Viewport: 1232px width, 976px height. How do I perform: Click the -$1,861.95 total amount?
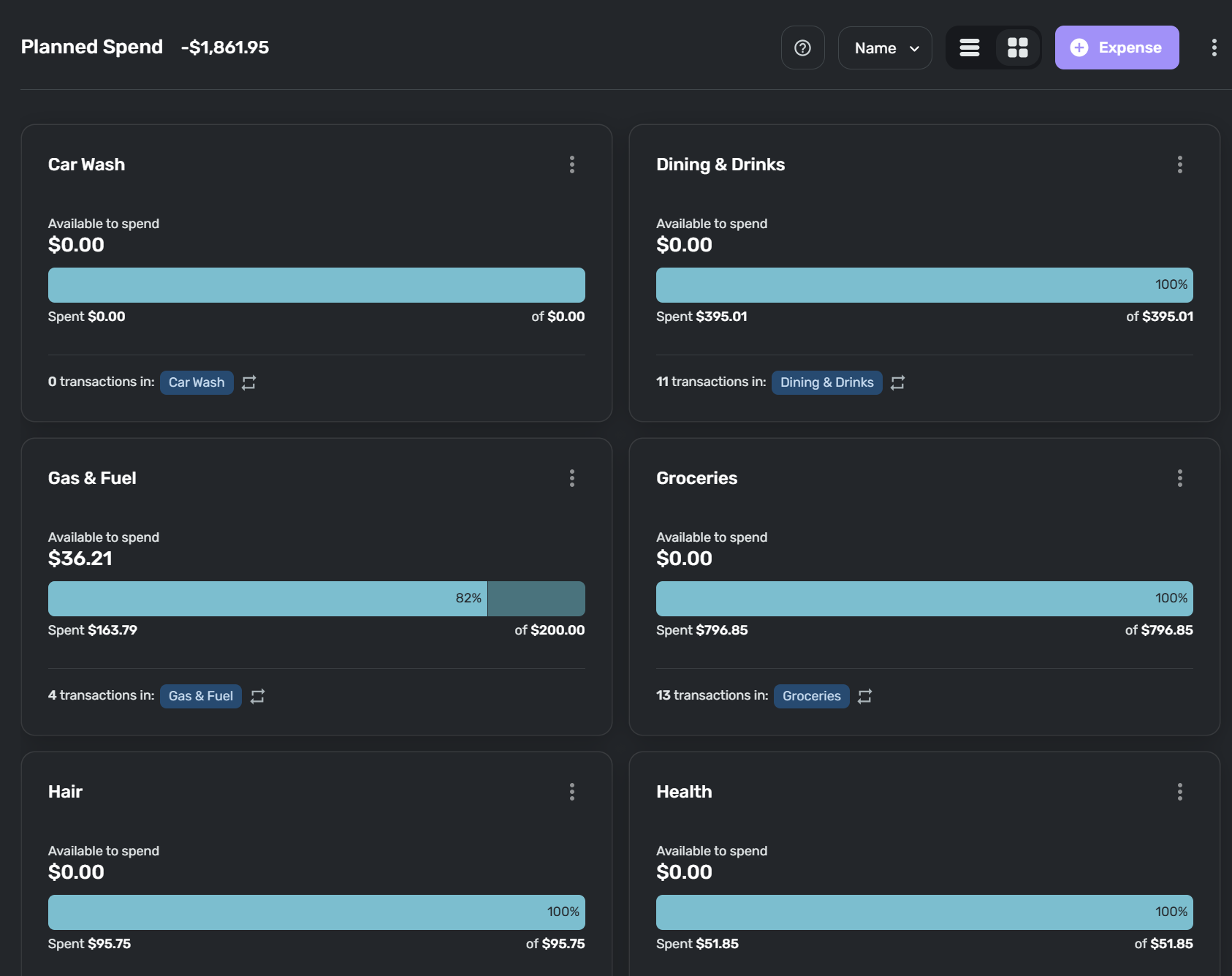tap(225, 48)
